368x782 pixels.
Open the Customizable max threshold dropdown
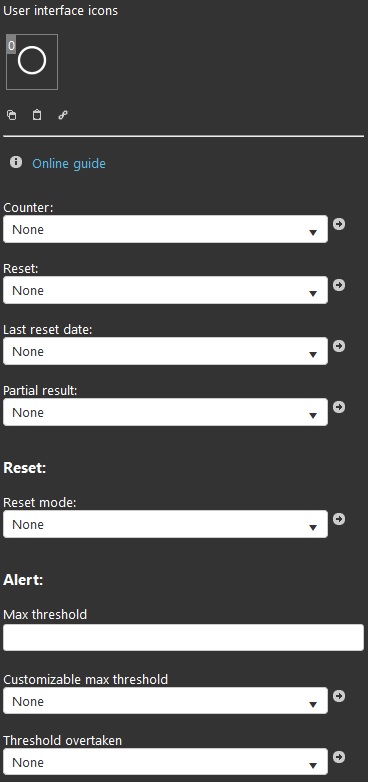166,701
